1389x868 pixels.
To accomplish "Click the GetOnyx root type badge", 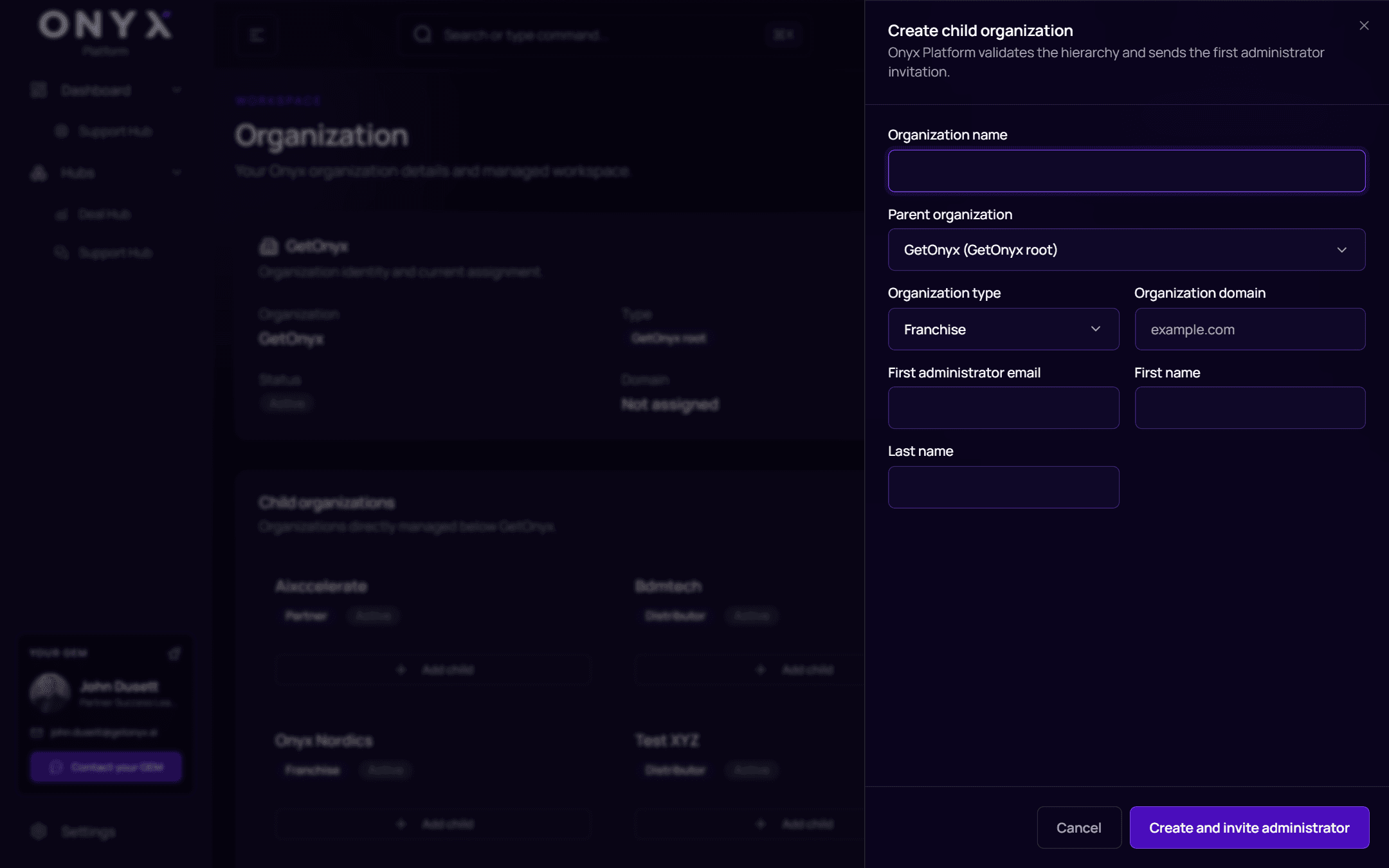I will pos(668,338).
